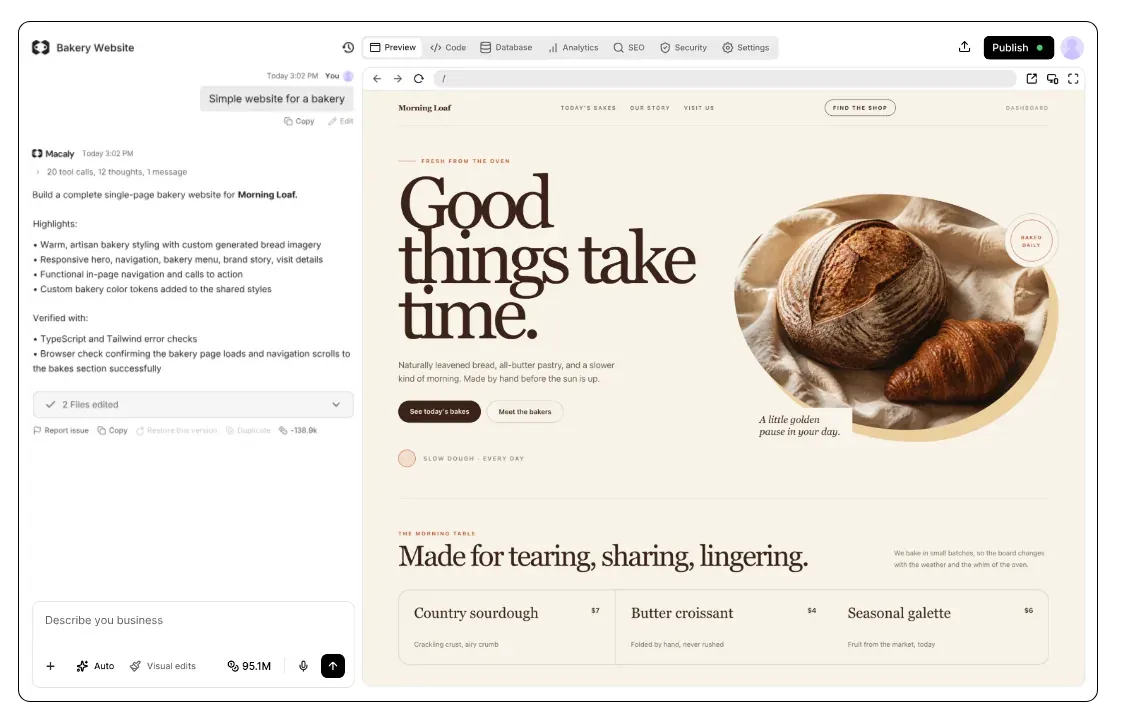Send the message with arrow button

click(x=333, y=666)
